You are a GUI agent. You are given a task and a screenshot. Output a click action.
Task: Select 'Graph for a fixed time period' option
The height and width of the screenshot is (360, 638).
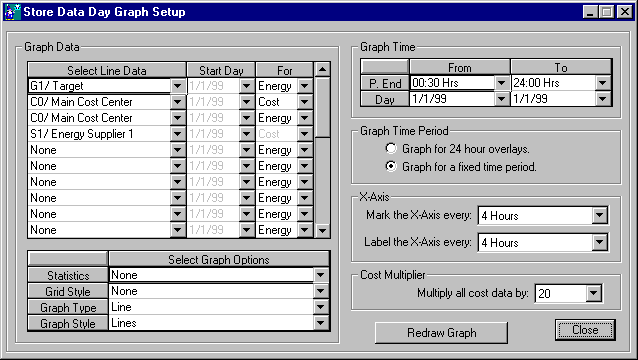point(391,166)
